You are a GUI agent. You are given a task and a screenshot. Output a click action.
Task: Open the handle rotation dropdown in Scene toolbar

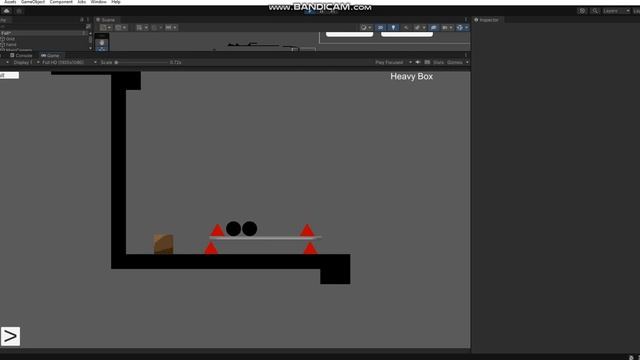(x=121, y=27)
